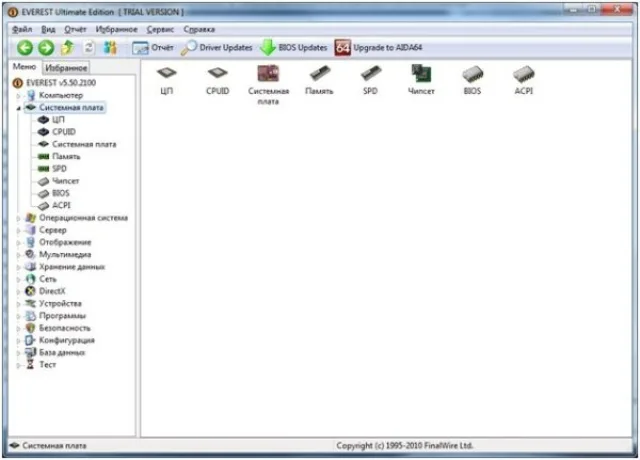Open the ACPI icon in the main pane
The image size is (640, 460).
click(524, 80)
